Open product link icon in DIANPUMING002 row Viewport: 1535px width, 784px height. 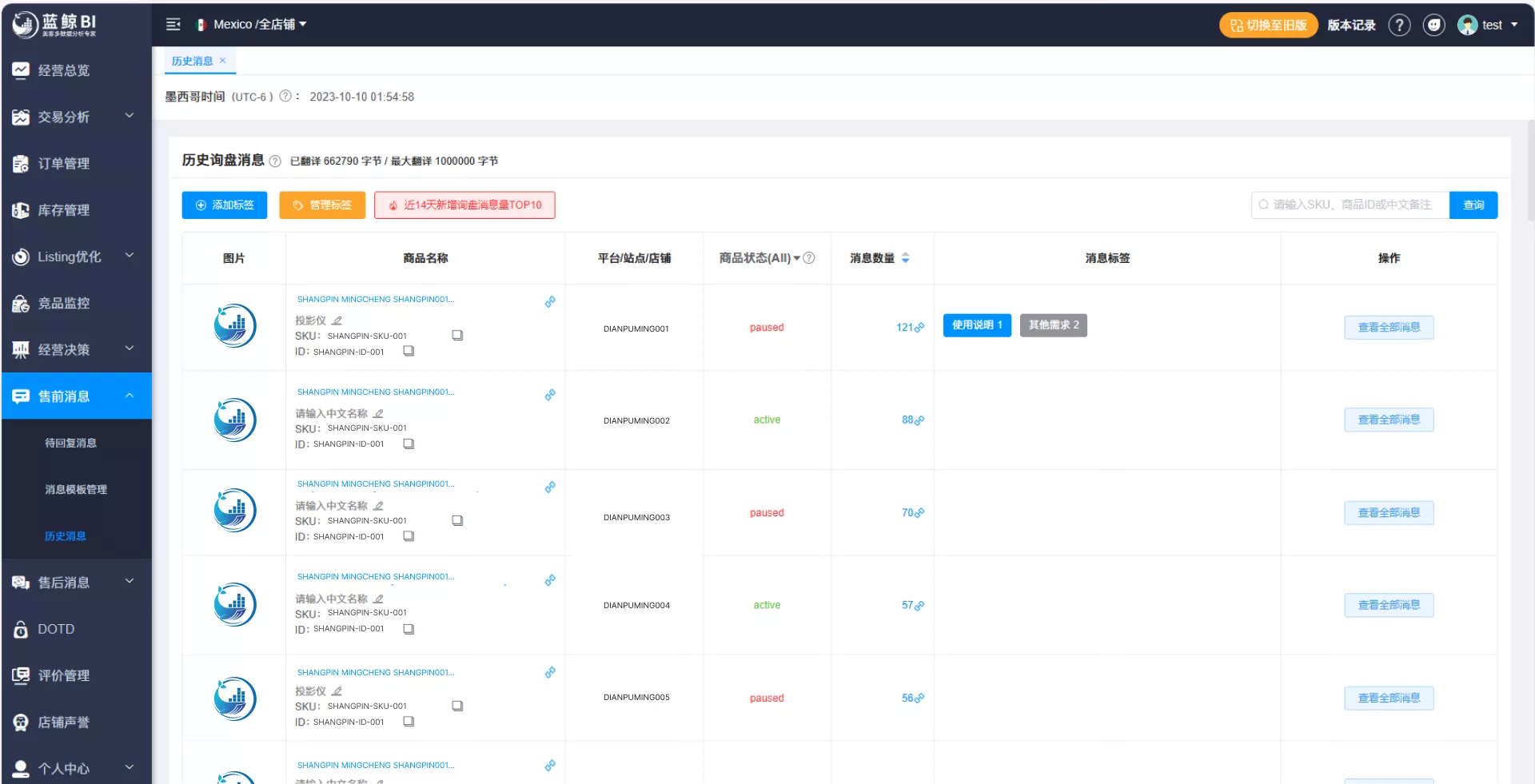pos(550,395)
